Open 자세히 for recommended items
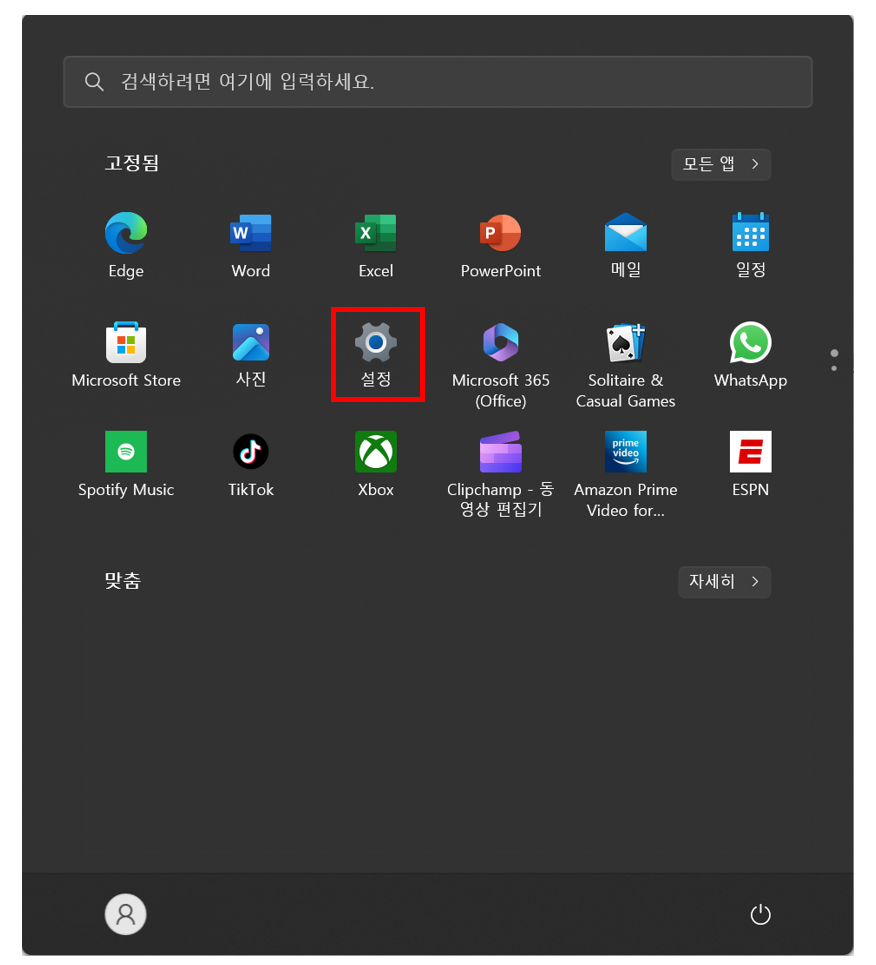The width and height of the screenshot is (876, 965). [x=725, y=582]
